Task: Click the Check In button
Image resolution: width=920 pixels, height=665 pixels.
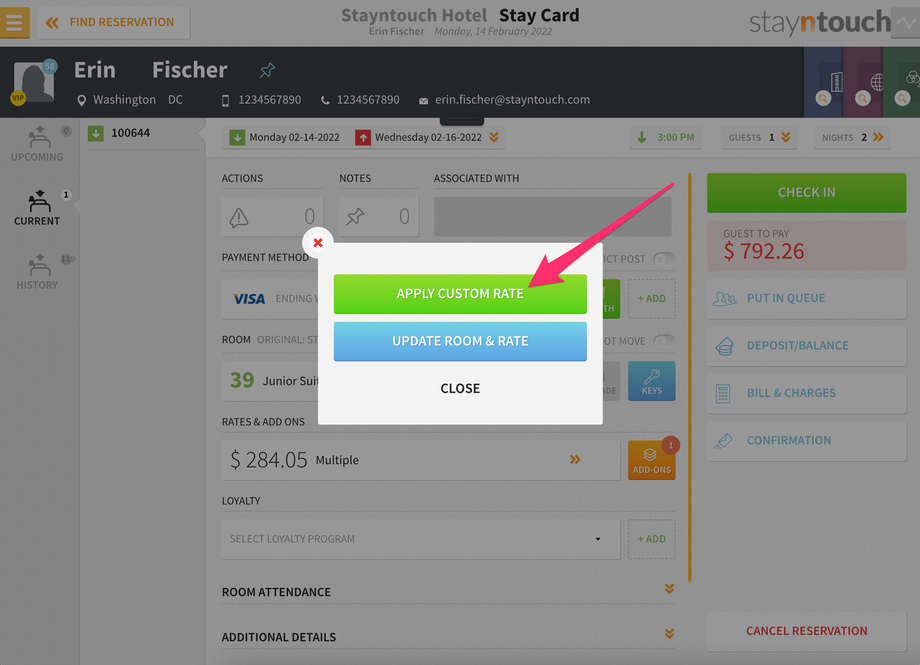Action: pos(806,193)
